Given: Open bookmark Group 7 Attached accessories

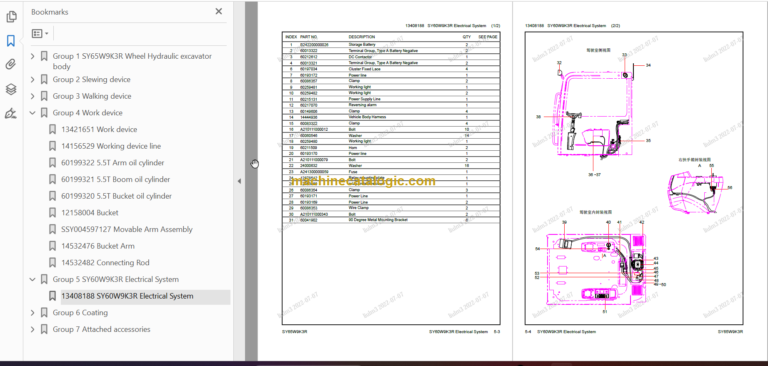Looking at the screenshot, I should (101, 329).
